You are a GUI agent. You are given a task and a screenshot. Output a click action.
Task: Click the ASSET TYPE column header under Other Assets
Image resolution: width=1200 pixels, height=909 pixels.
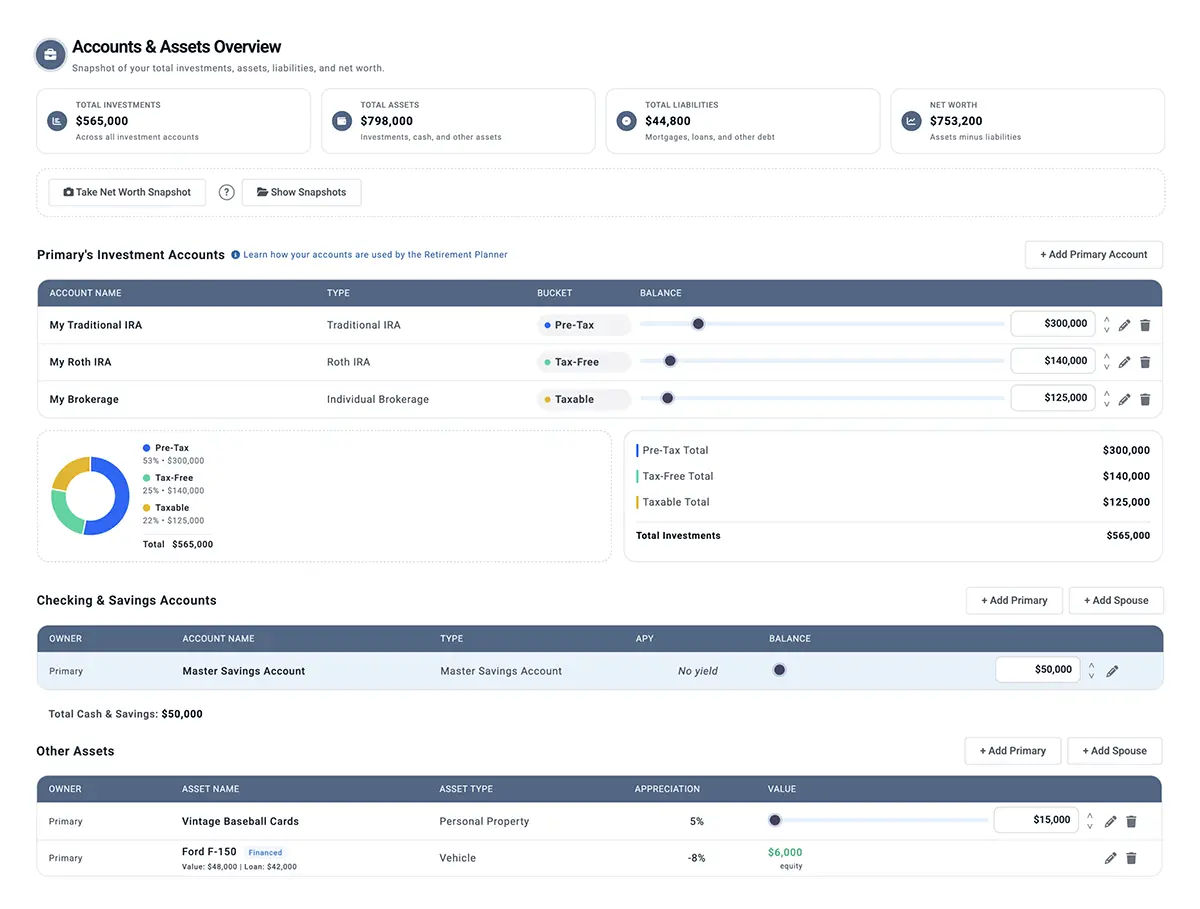click(467, 789)
